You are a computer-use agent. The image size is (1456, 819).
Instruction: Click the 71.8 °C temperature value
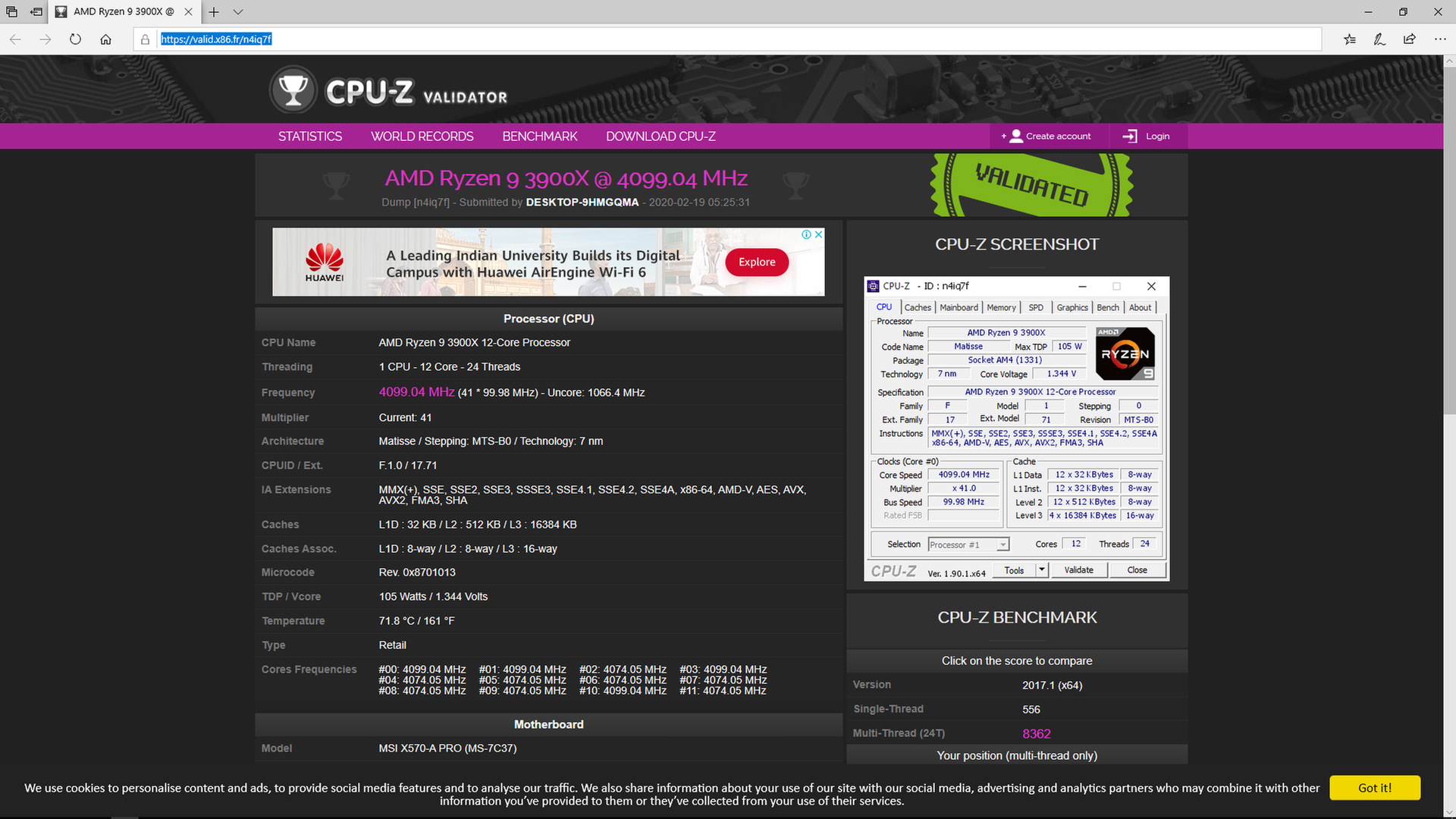[x=416, y=621]
